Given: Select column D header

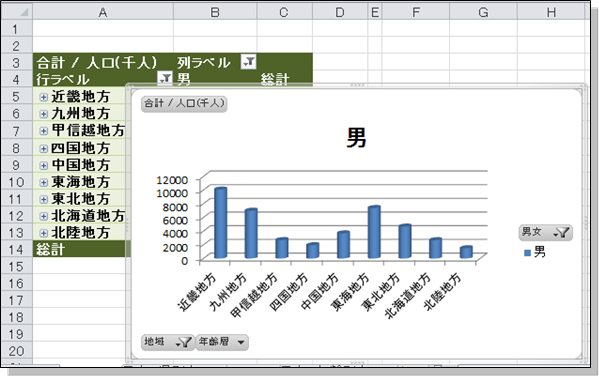Looking at the screenshot, I should tap(340, 12).
